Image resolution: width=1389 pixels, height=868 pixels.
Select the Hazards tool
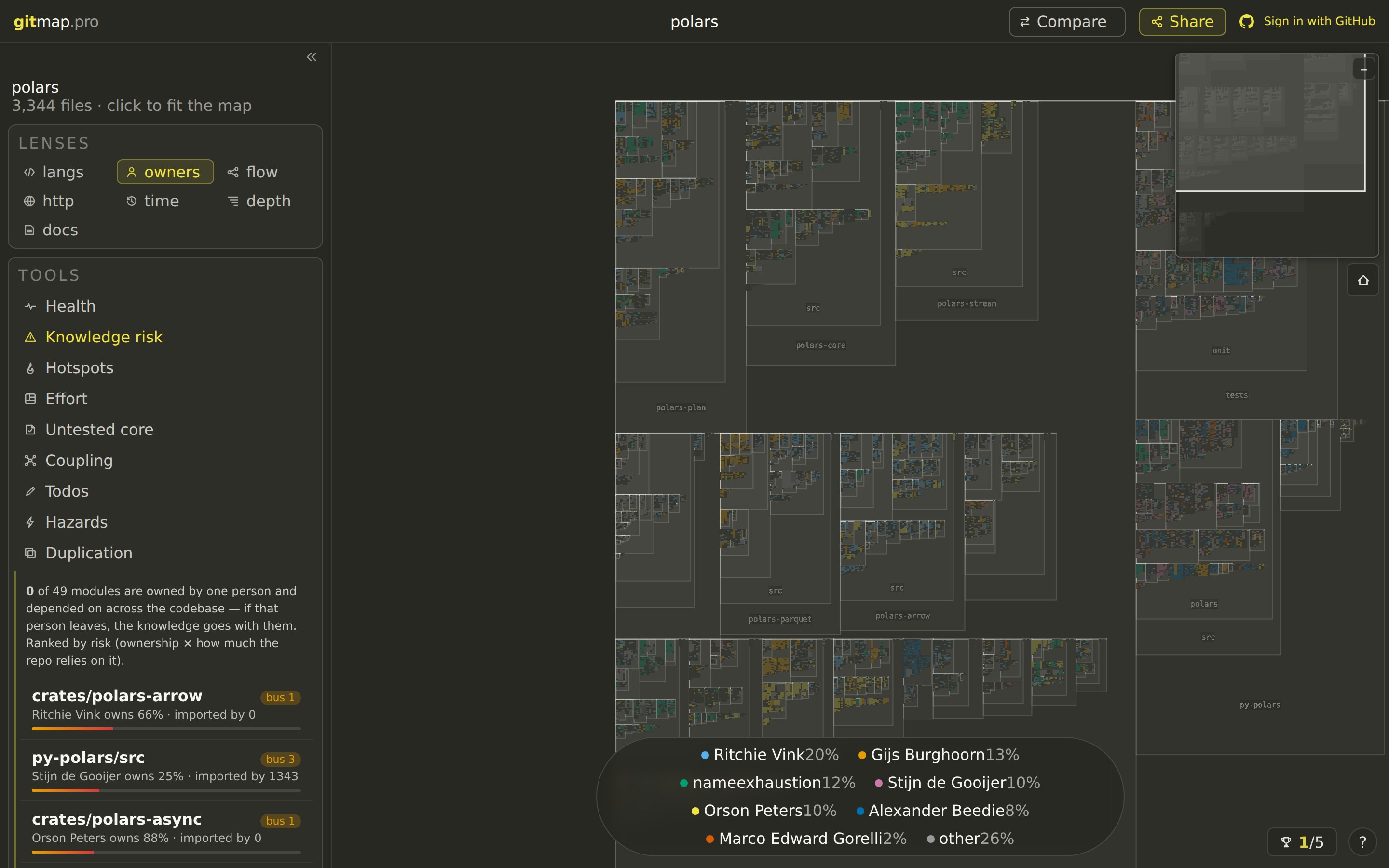pyautogui.click(x=165, y=522)
